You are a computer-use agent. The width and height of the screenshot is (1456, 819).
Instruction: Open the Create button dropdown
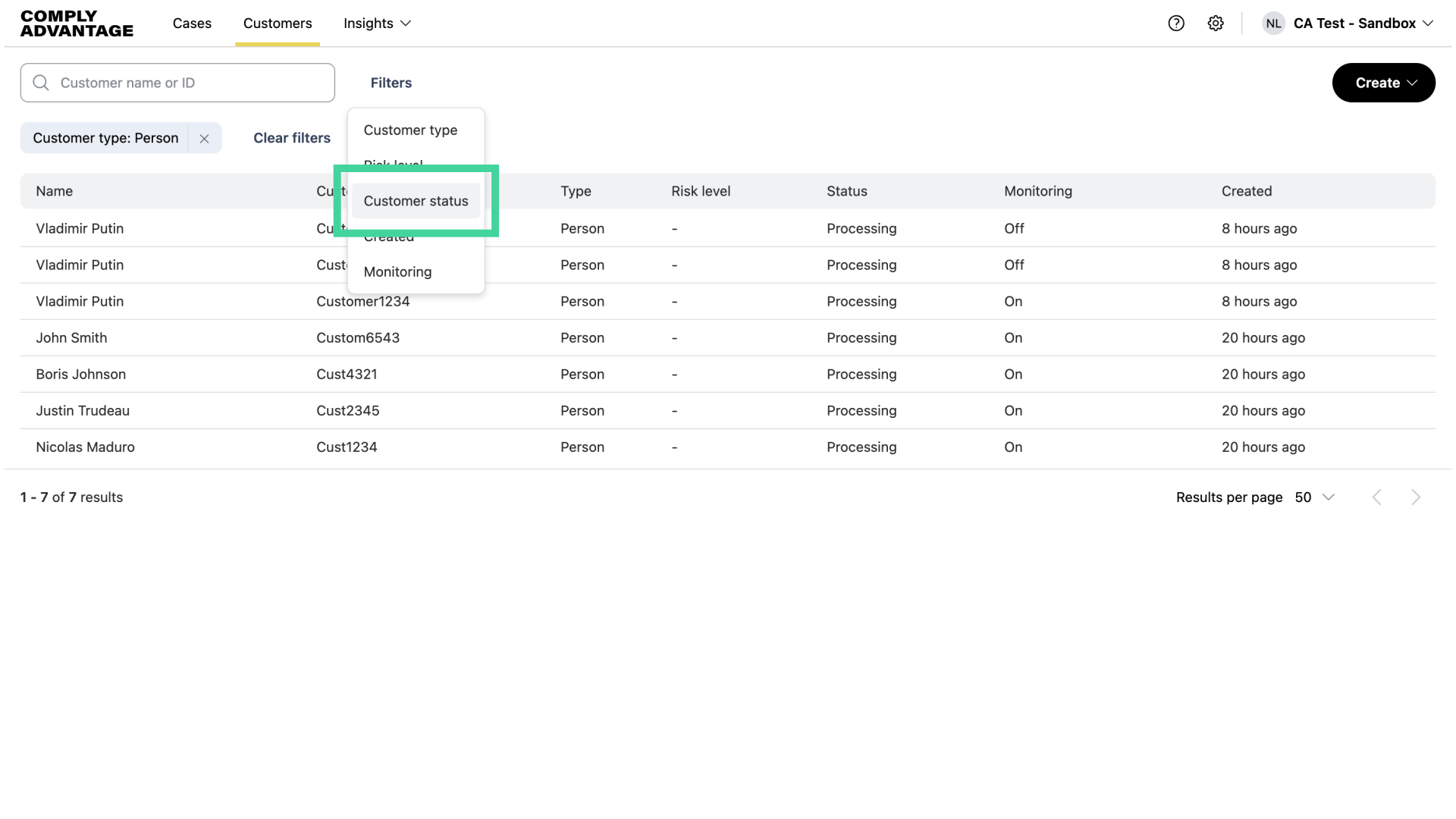[x=1382, y=83]
